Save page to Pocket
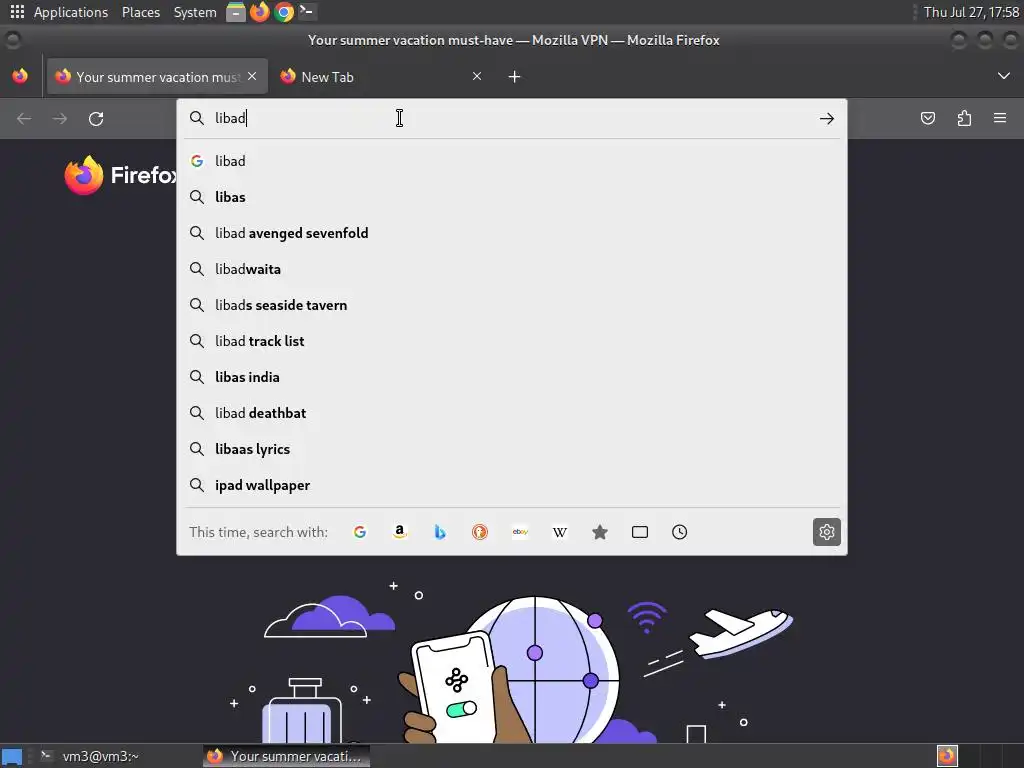 click(x=928, y=118)
